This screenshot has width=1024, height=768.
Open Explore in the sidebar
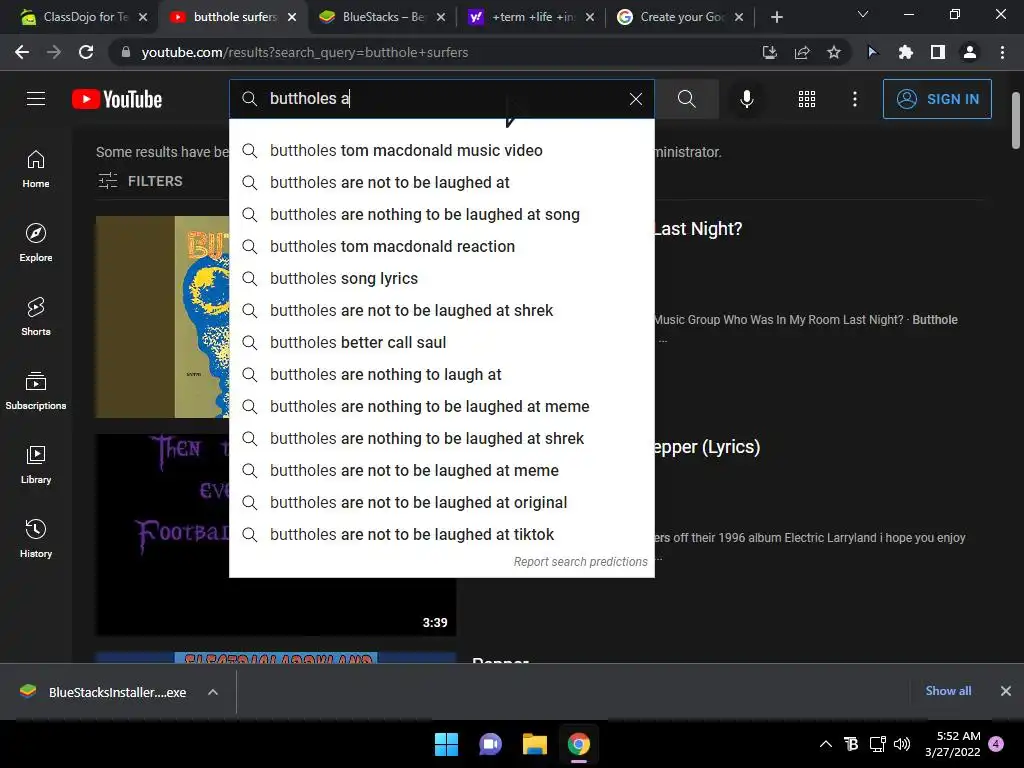36,242
